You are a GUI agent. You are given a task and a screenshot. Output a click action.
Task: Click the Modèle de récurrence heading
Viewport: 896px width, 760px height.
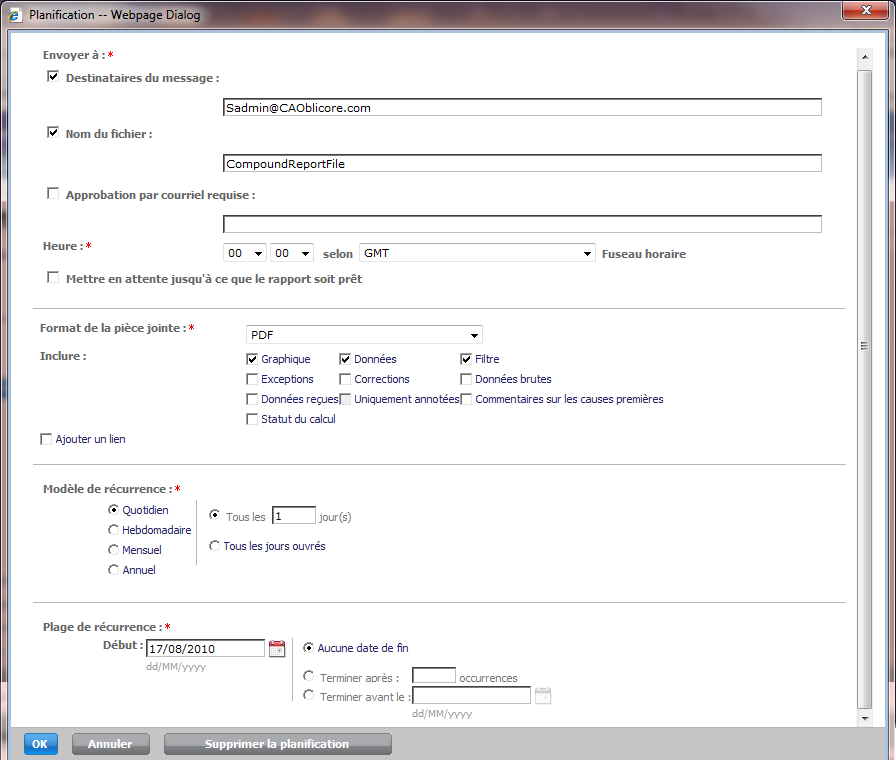105,489
